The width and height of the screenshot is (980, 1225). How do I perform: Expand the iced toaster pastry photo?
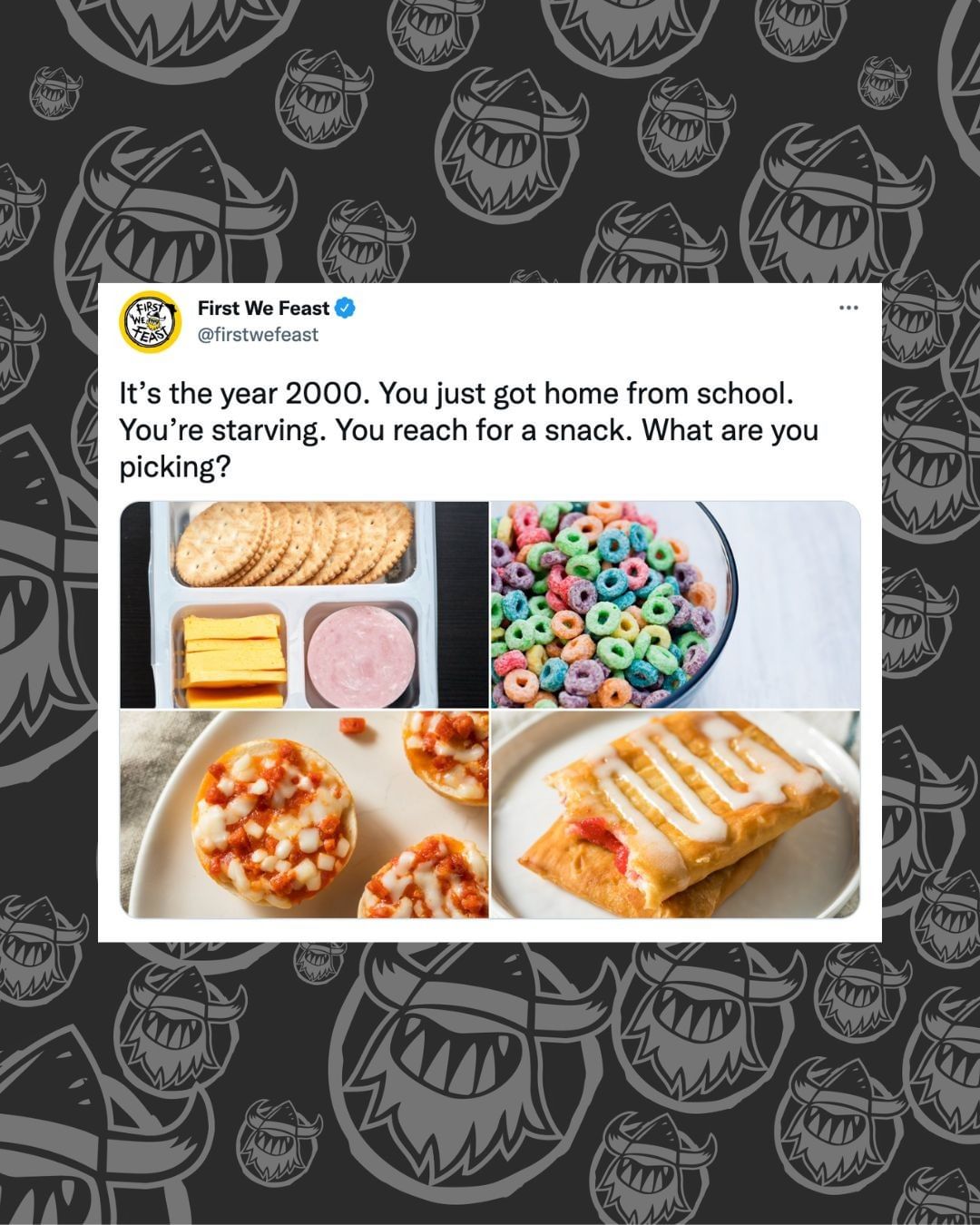coord(675,815)
